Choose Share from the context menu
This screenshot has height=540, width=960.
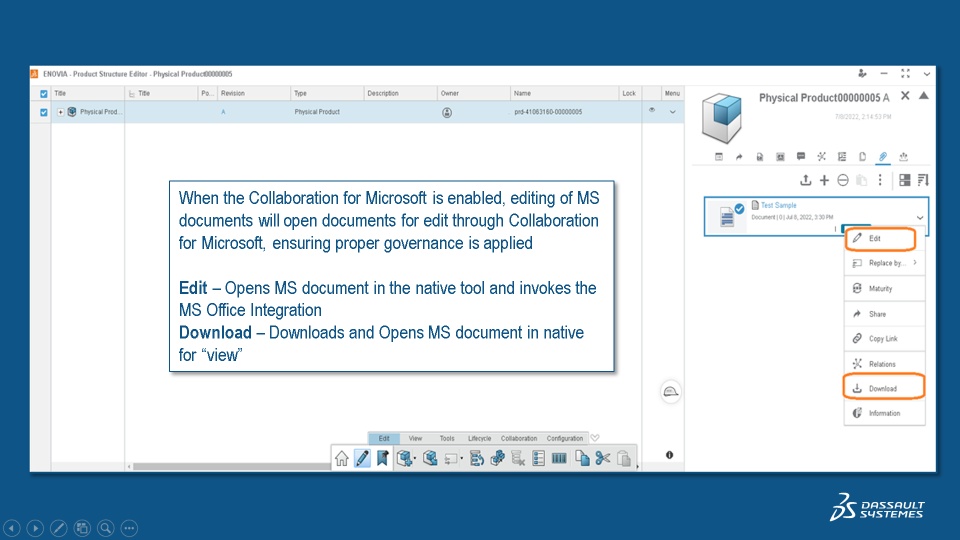tap(885, 313)
